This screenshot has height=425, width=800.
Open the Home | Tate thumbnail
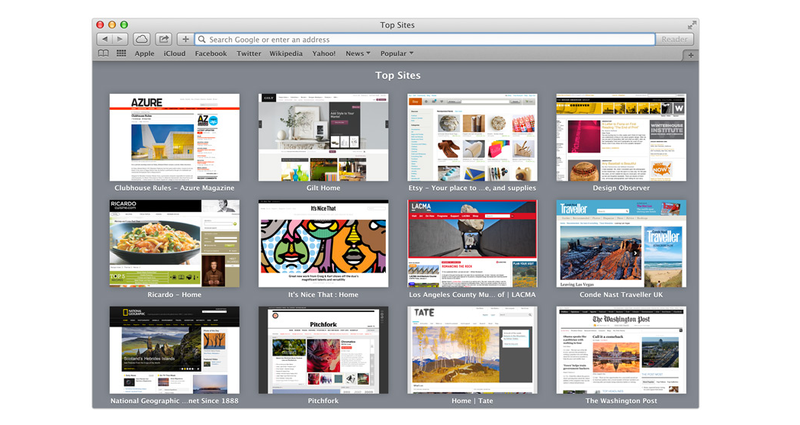pos(472,350)
